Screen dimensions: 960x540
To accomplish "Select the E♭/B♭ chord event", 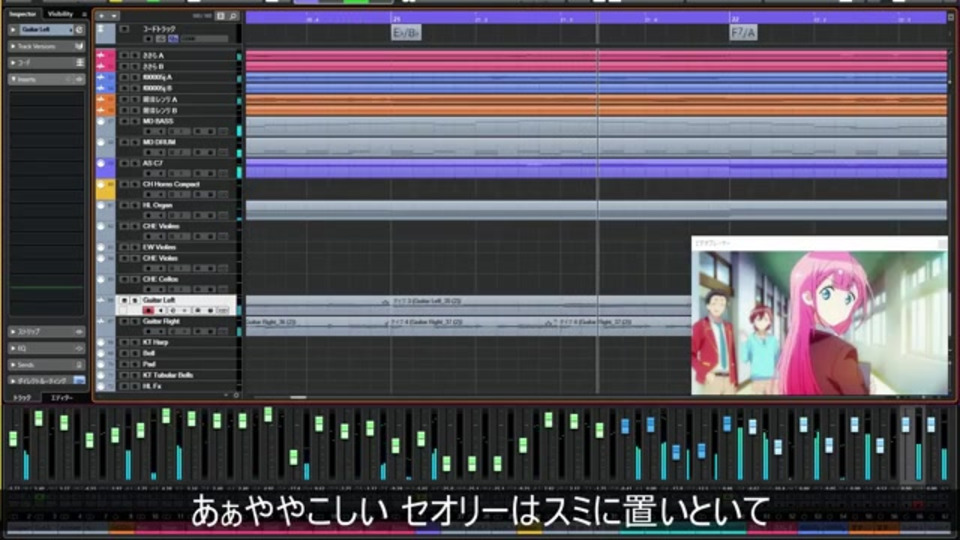I will click(x=406, y=32).
